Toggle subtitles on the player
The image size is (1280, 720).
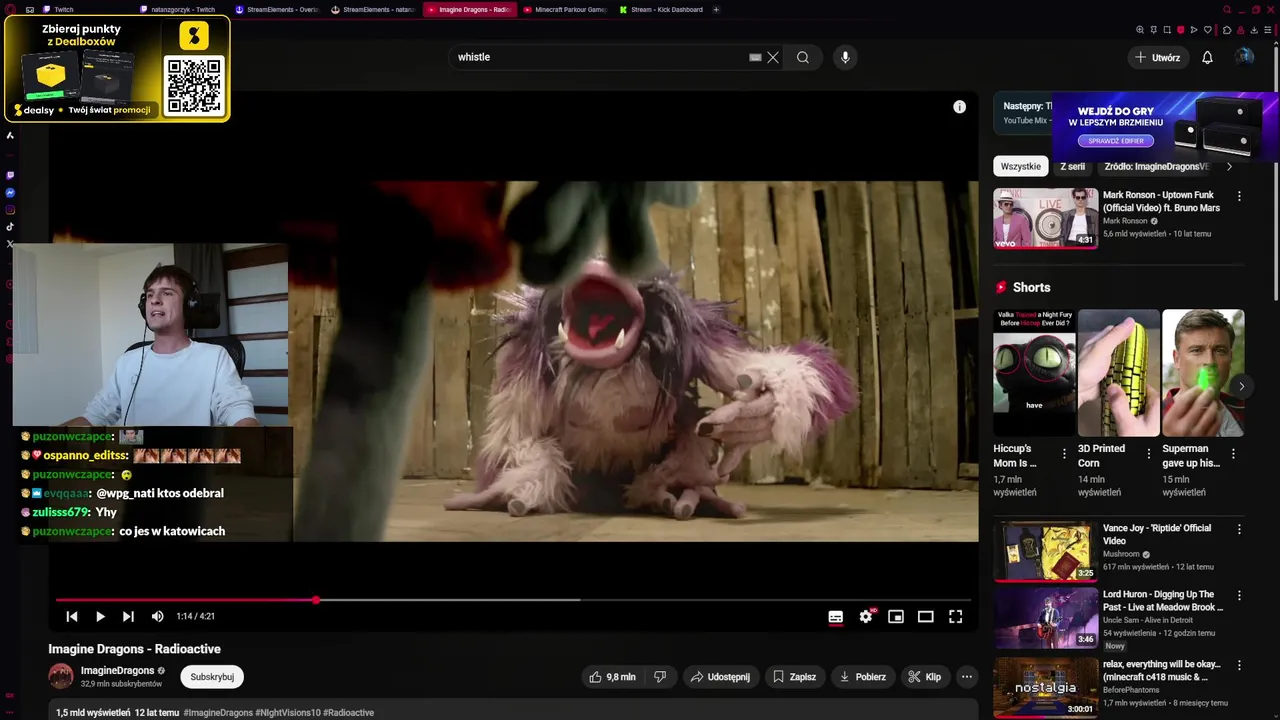836,617
